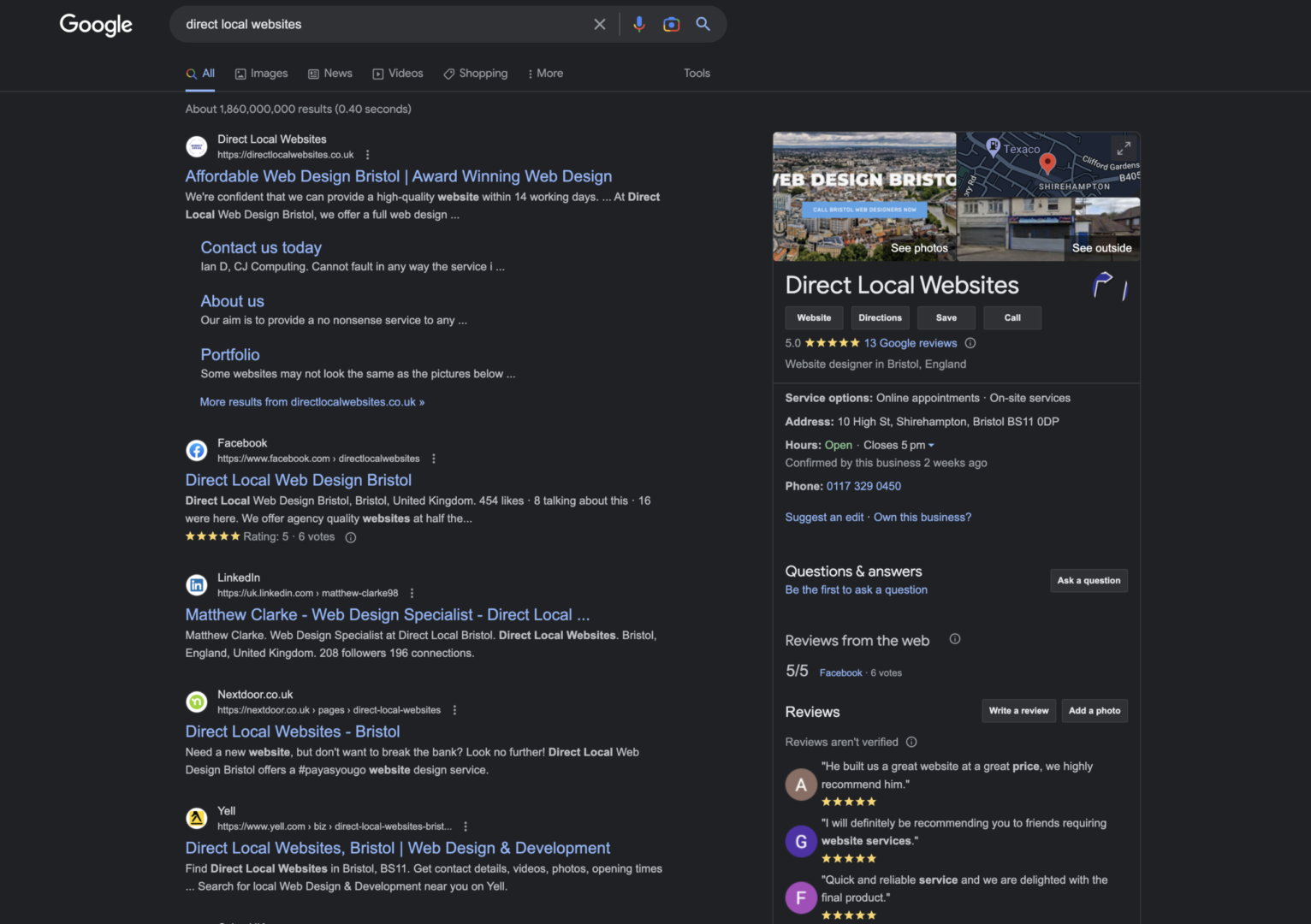The height and width of the screenshot is (924, 1311).
Task: Click the Own this business? link
Action: point(922,518)
